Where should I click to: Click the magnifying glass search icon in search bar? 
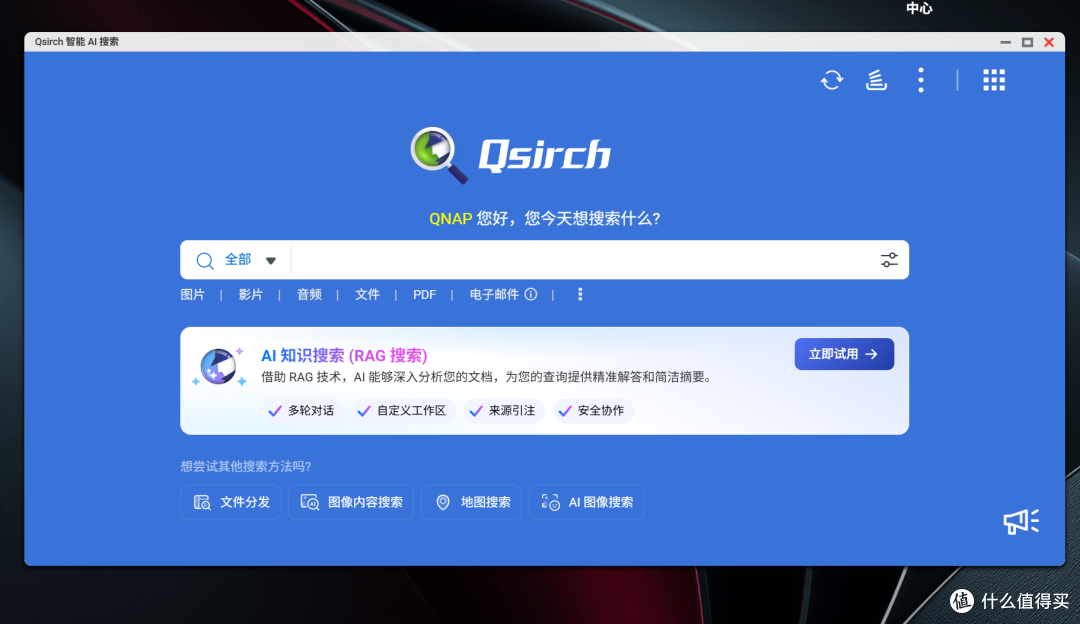click(x=205, y=260)
